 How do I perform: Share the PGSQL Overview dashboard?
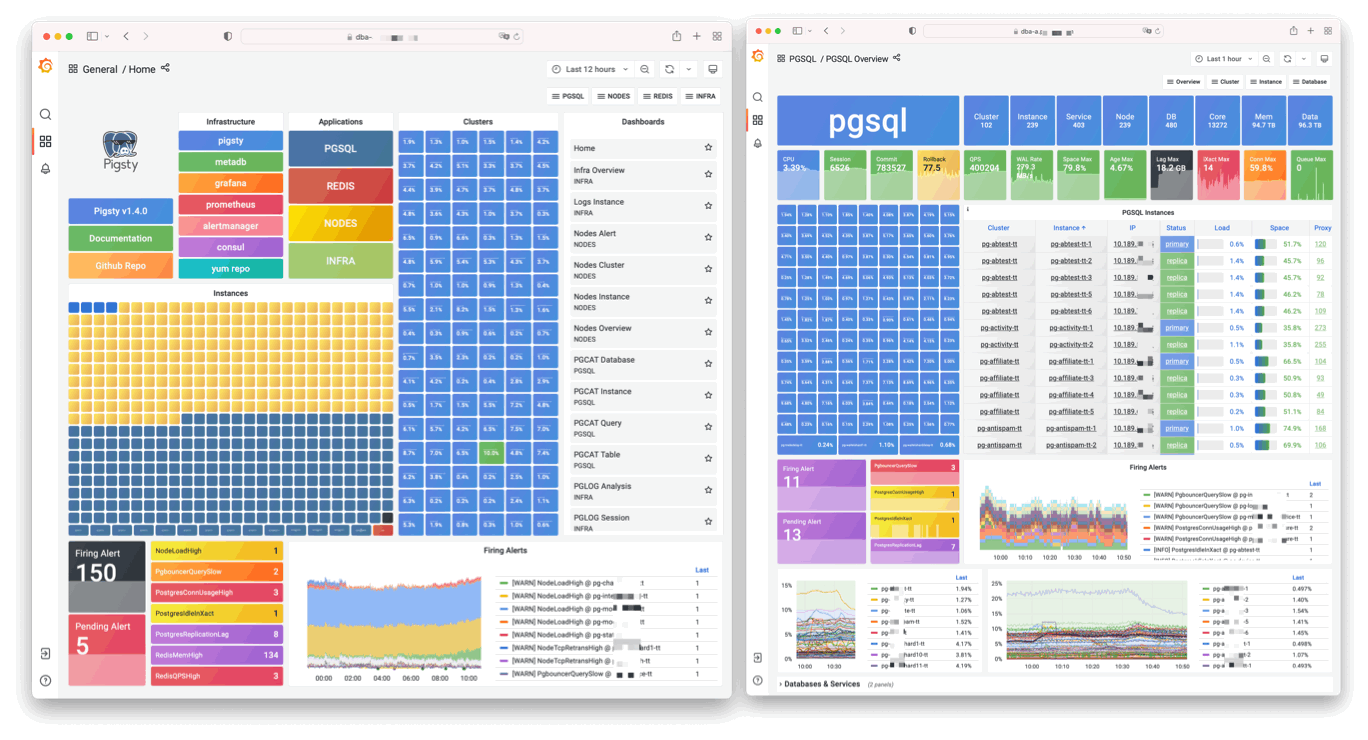(x=897, y=58)
